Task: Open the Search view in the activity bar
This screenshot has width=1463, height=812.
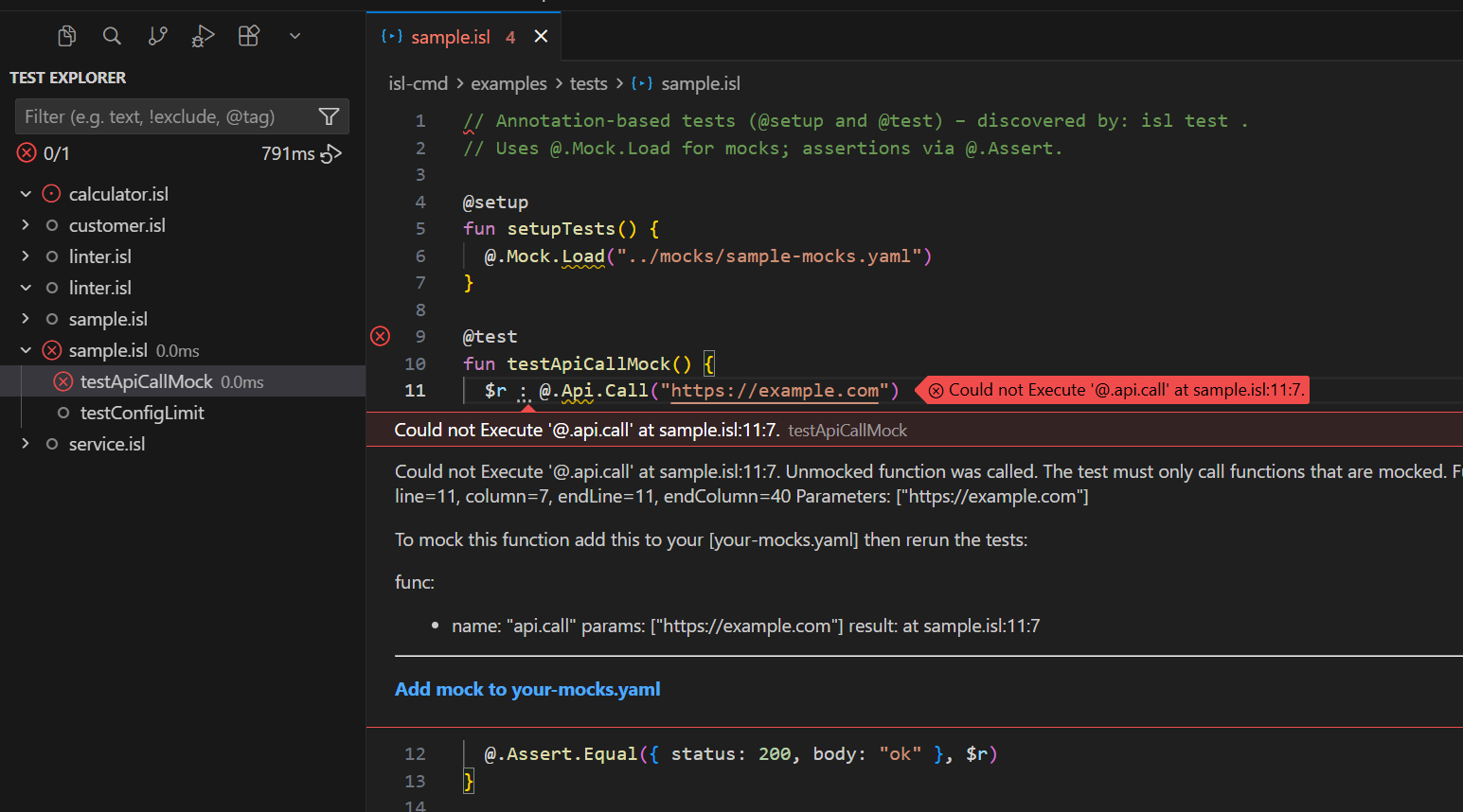Action: [x=112, y=35]
